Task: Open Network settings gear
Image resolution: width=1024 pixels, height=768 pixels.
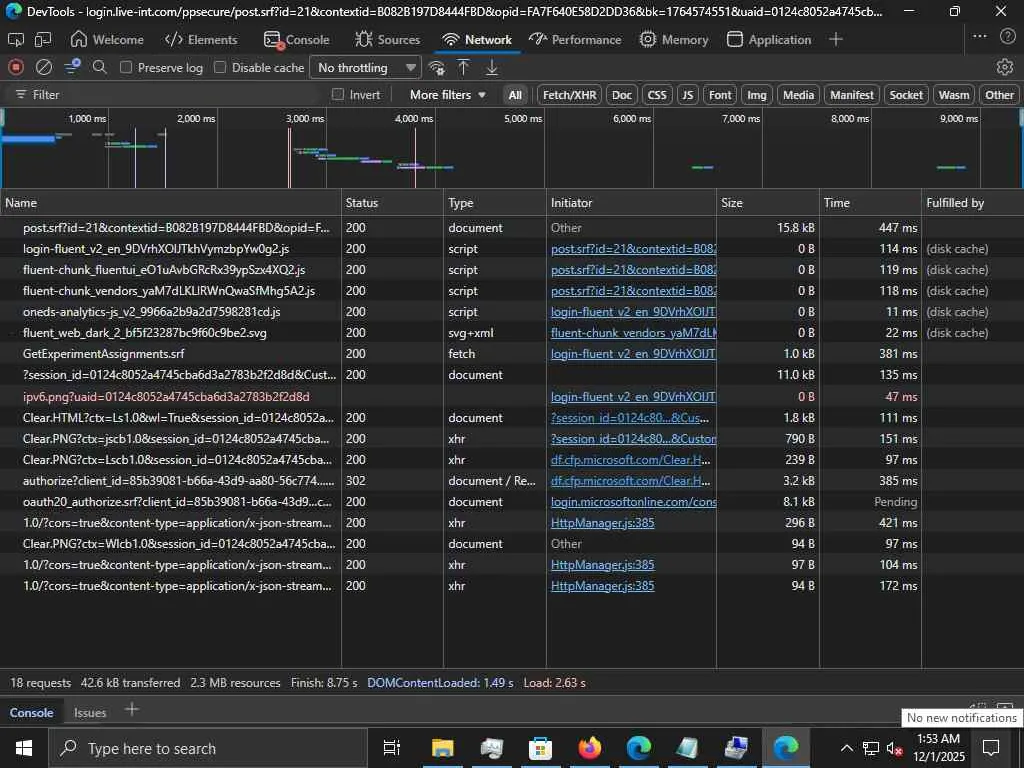Action: (1004, 67)
